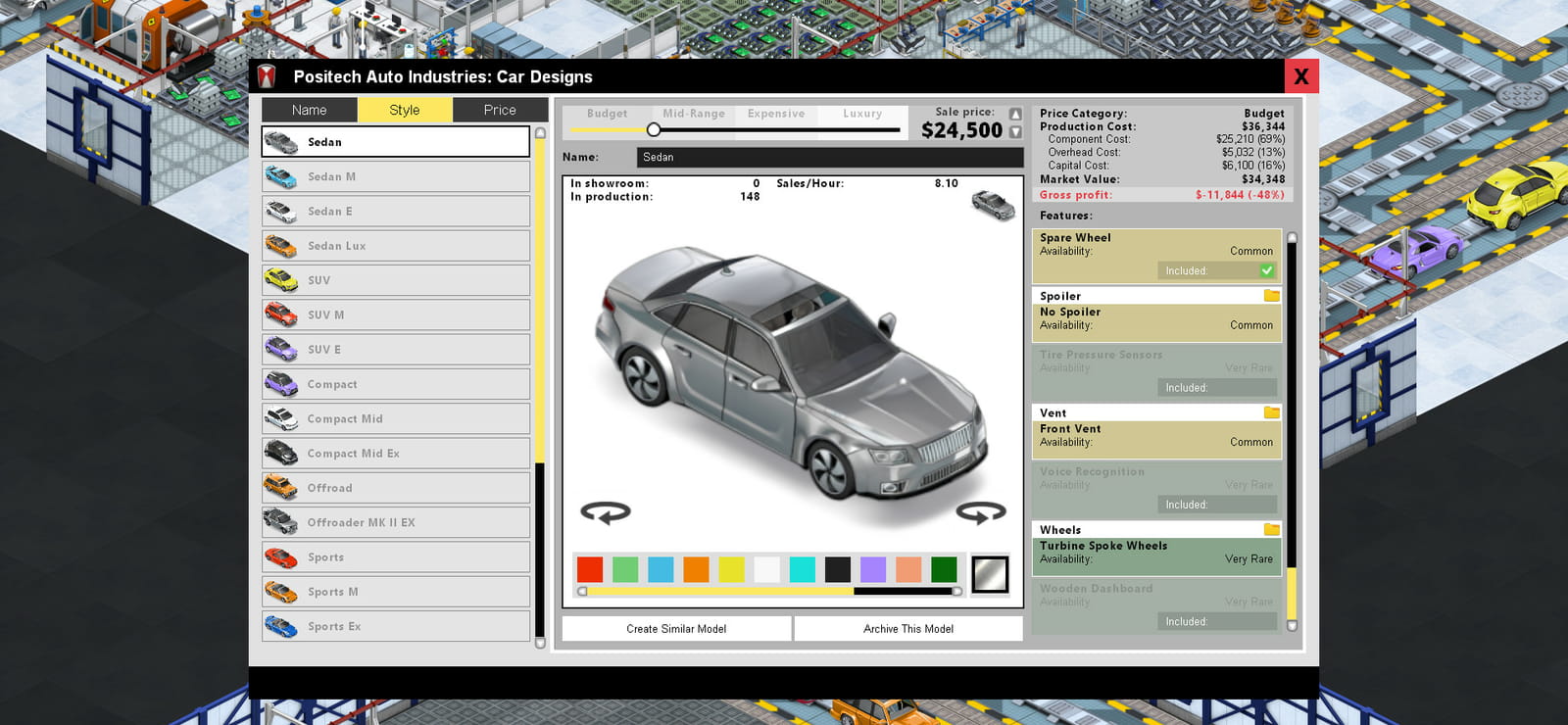Close the Car Designs window
The image size is (1568, 725).
1301,76
